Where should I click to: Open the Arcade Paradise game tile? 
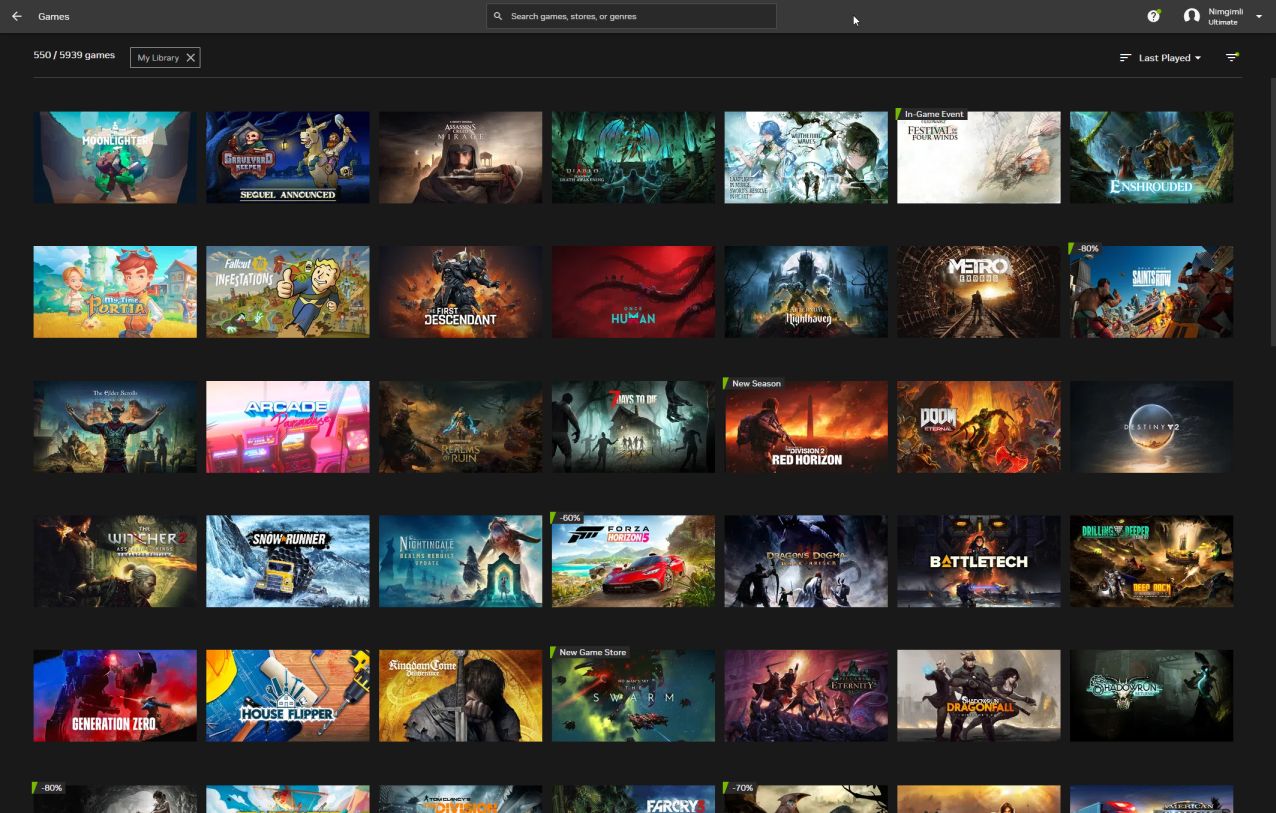click(288, 427)
